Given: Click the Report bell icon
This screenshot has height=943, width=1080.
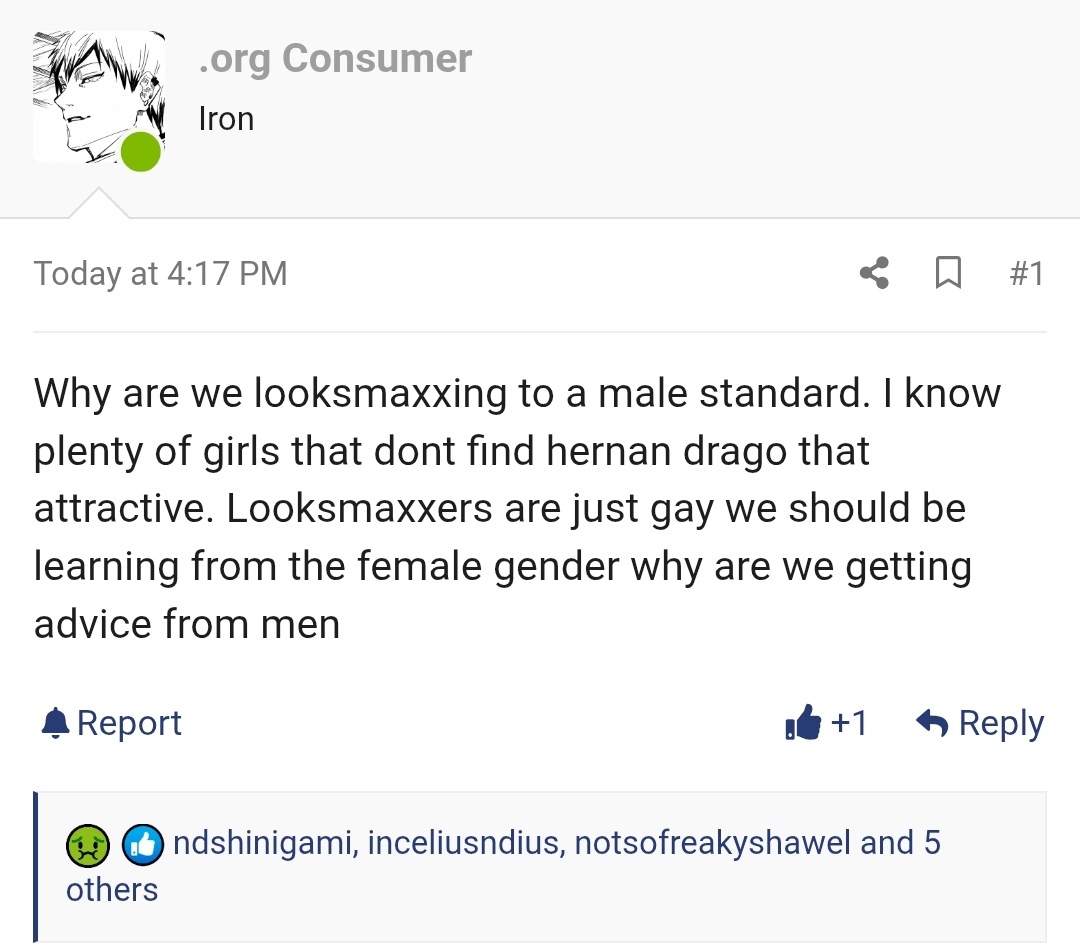Looking at the screenshot, I should pyautogui.click(x=55, y=723).
